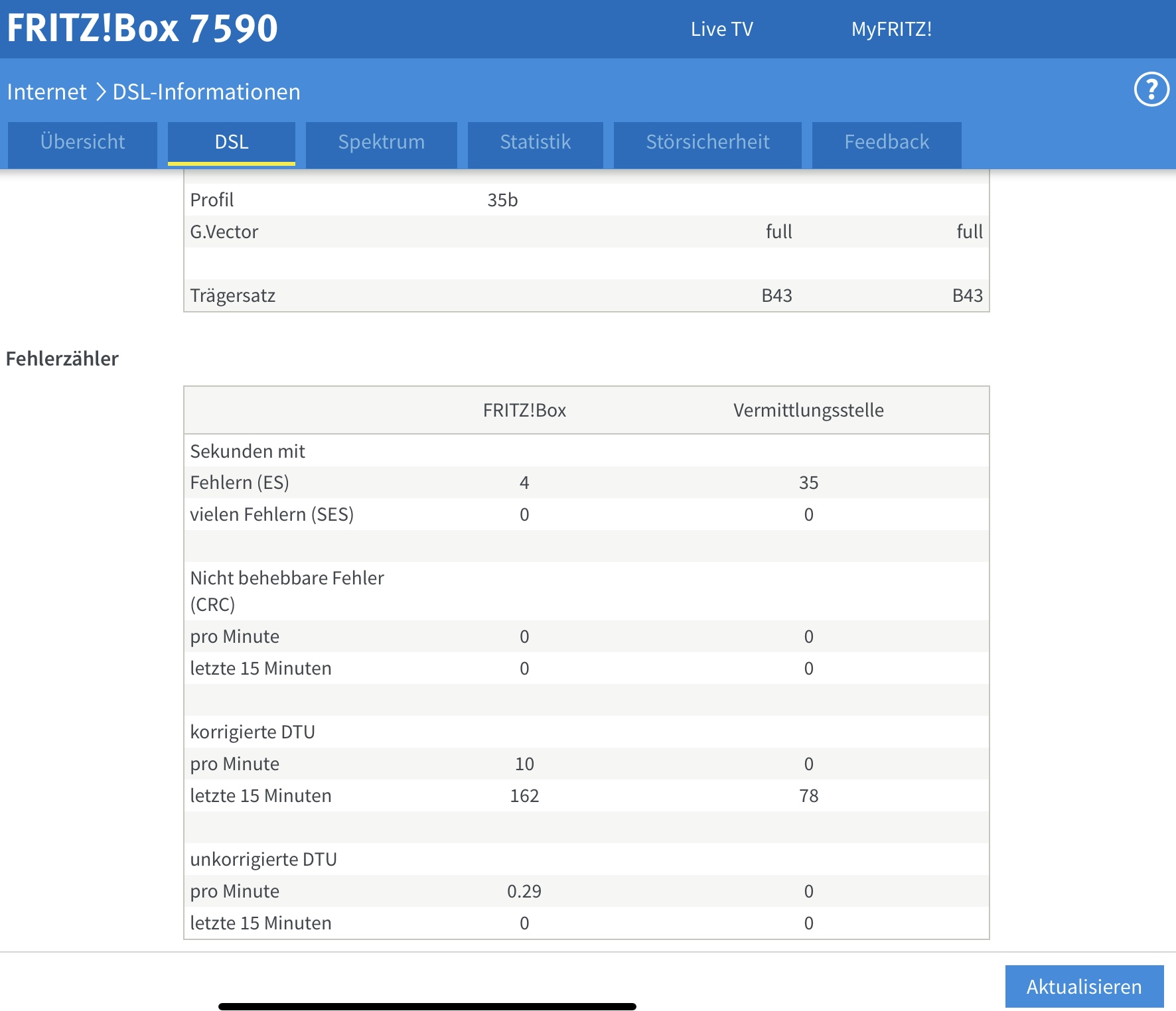Viewport: 1176px width, 1011px height.
Task: Click Nicht behebbare Fehler (CRC) label
Action: coord(287,591)
